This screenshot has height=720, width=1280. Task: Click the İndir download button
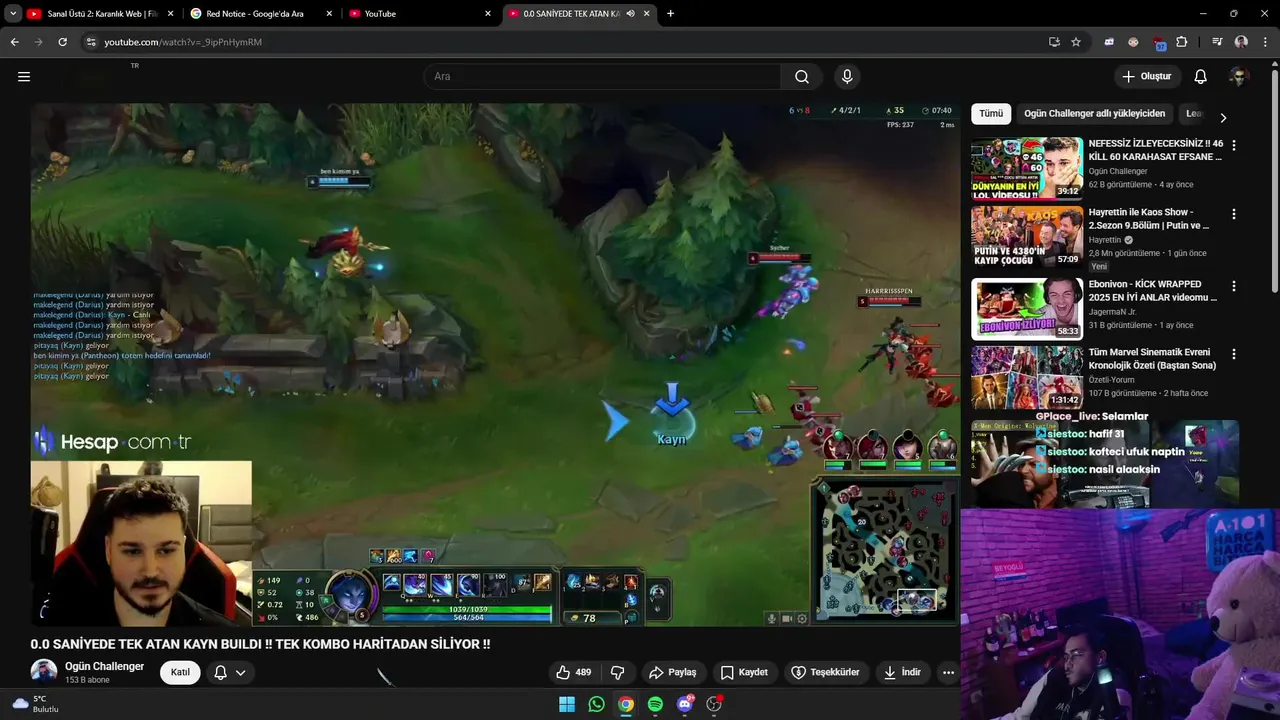[x=902, y=672]
